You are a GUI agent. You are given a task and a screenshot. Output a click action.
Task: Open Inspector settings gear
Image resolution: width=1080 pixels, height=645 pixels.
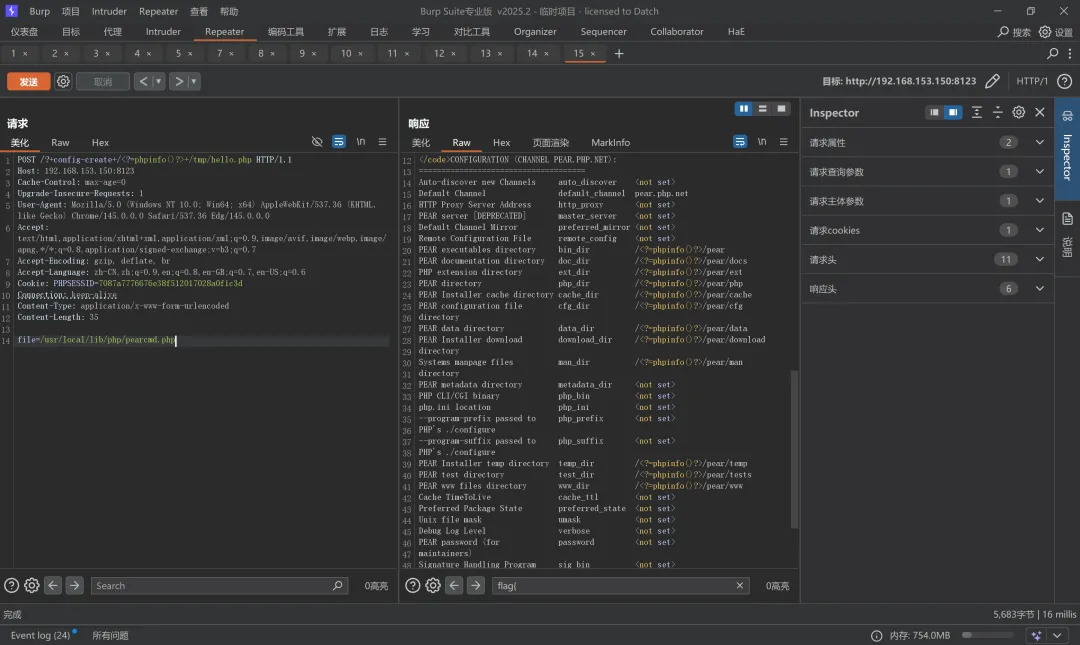tap(1018, 113)
